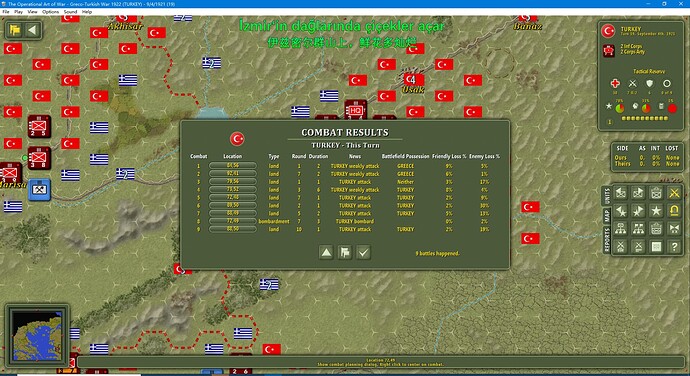The height and width of the screenshot is (376, 690).
Task: Click the red cross tactical reserve icon
Action: tap(615, 83)
